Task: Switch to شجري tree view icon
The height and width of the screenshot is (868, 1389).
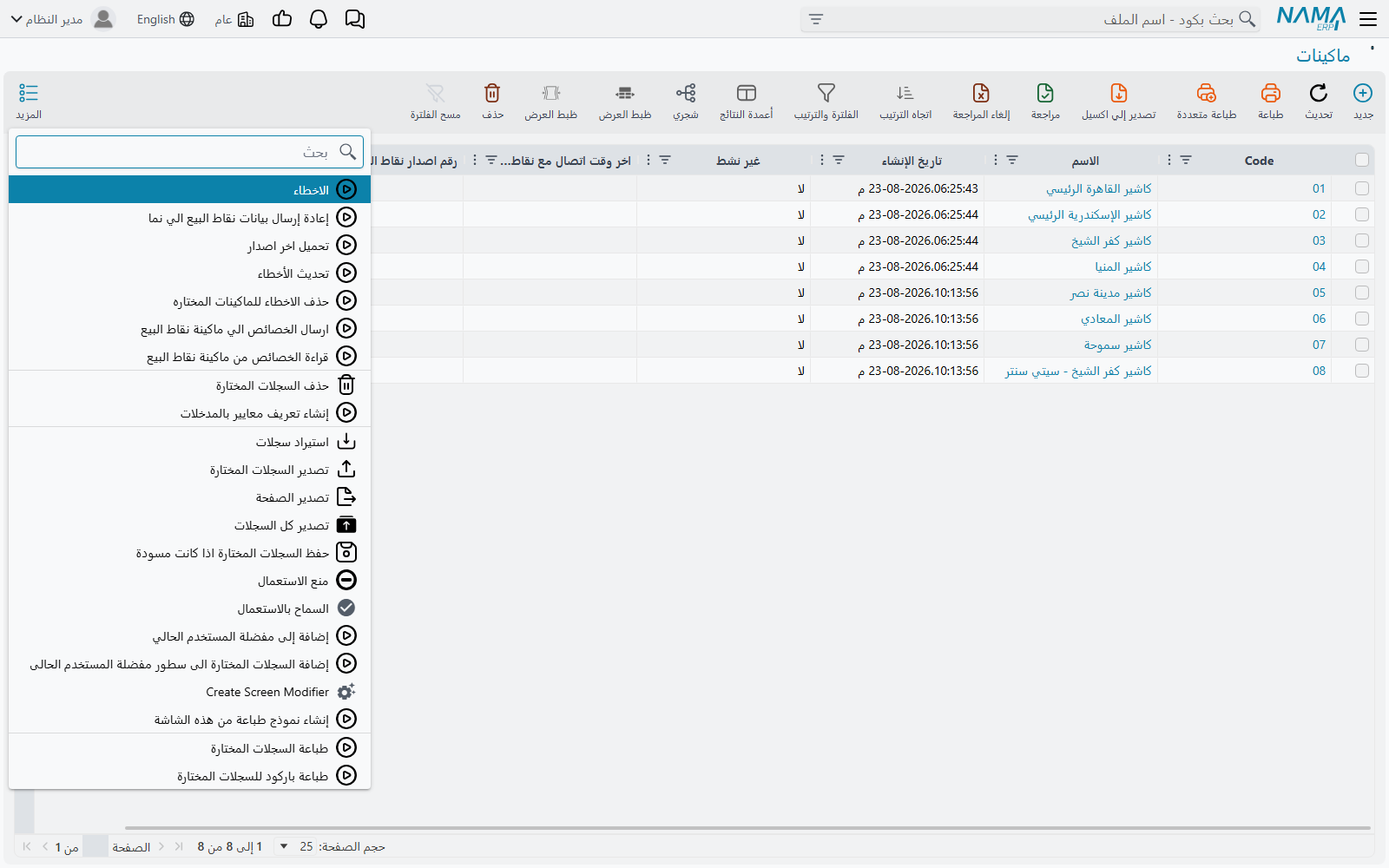Action: pyautogui.click(x=686, y=93)
